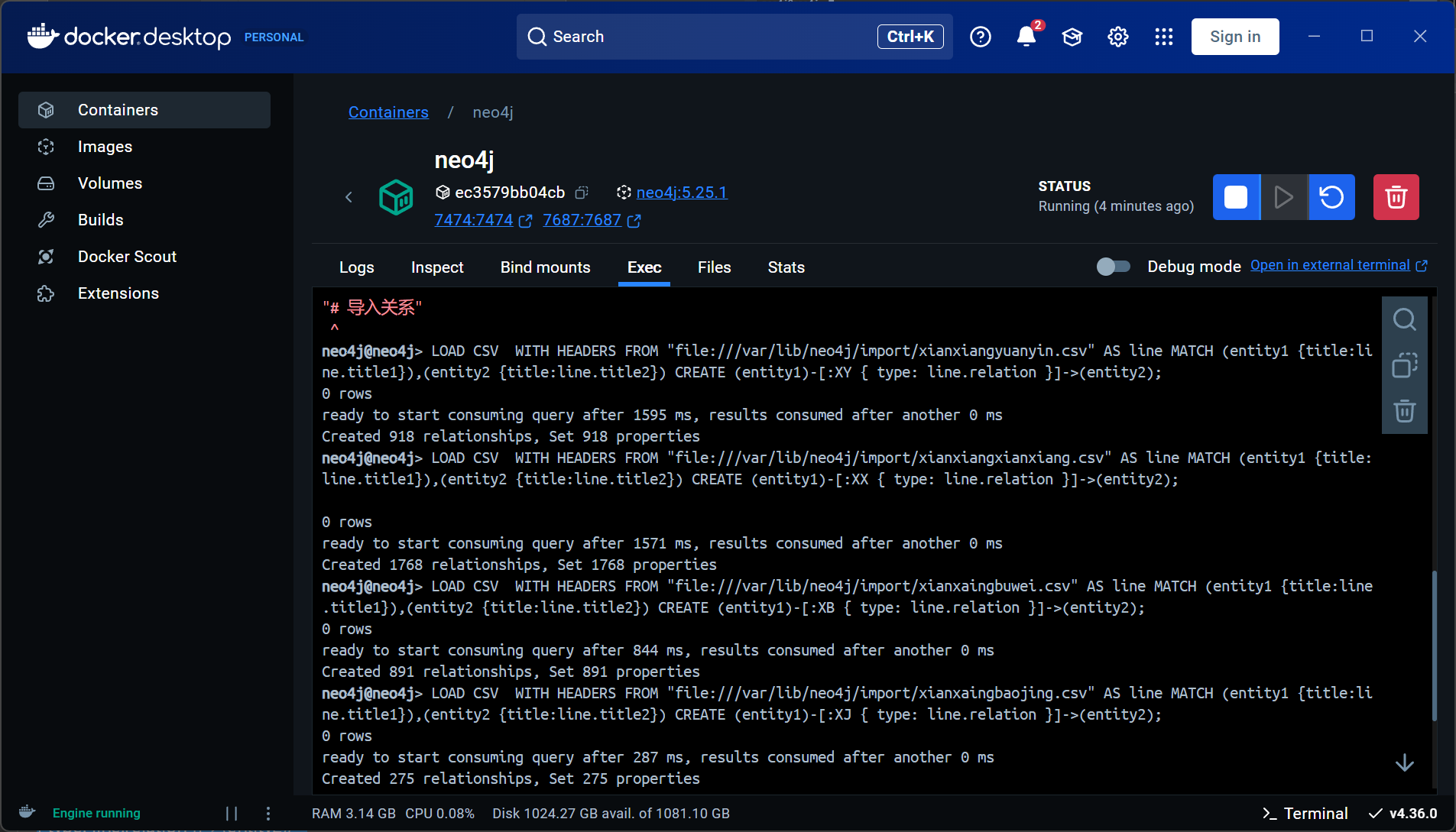Open port link 7474:7474

[x=474, y=220]
